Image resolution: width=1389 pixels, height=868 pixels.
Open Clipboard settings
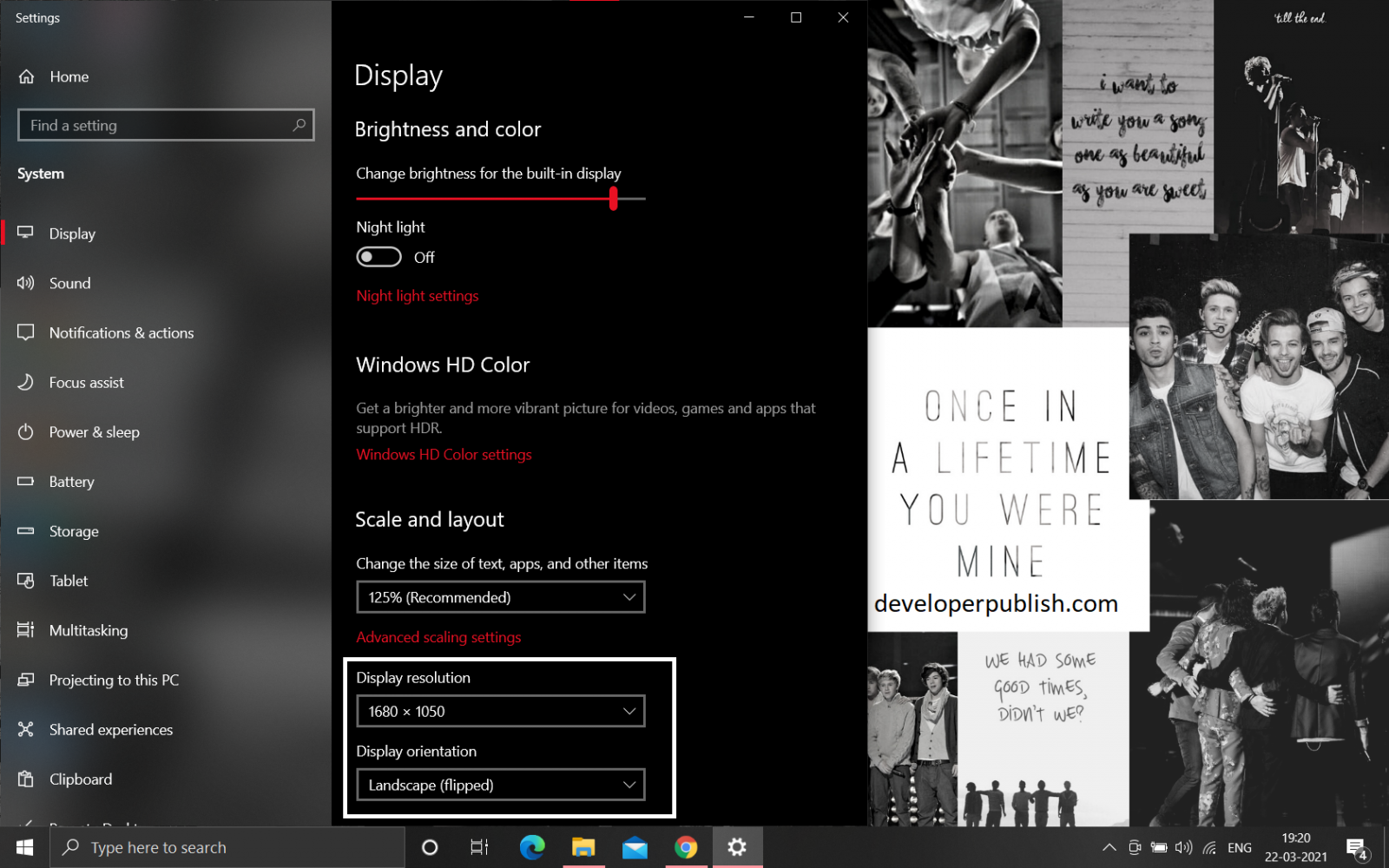(x=81, y=779)
